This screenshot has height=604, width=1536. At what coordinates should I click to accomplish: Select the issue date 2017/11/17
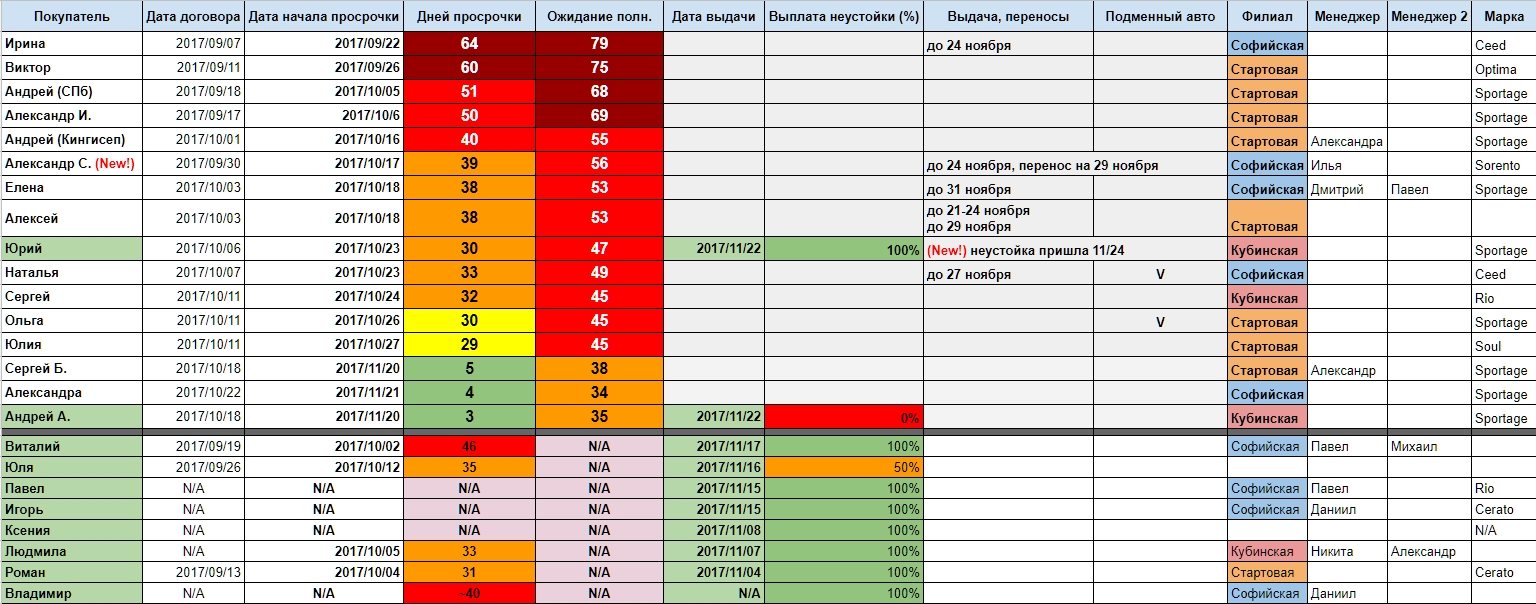pyautogui.click(x=714, y=447)
